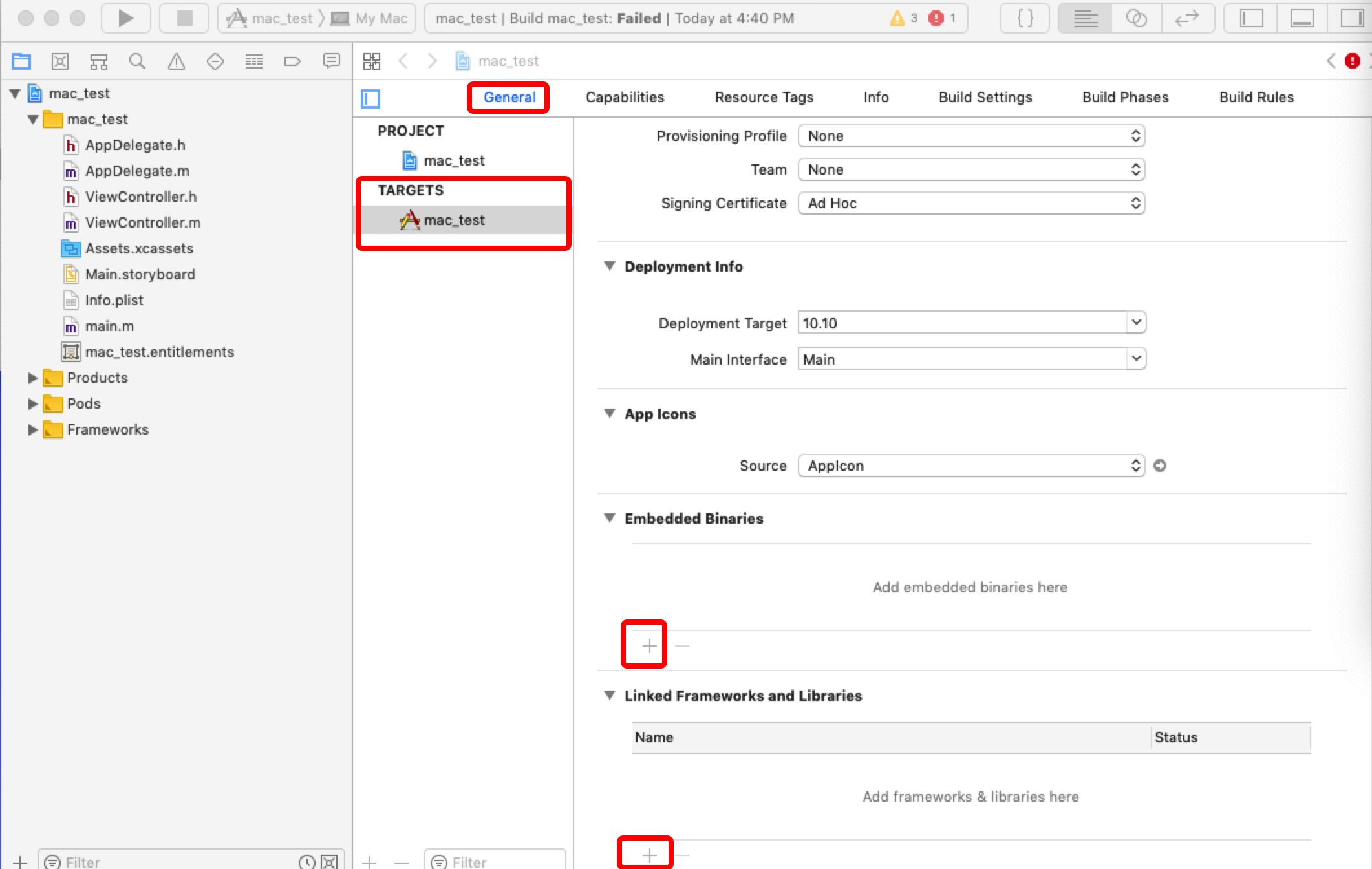The height and width of the screenshot is (869, 1372).
Task: Open the Breakpoint navigator icon
Action: coord(292,61)
